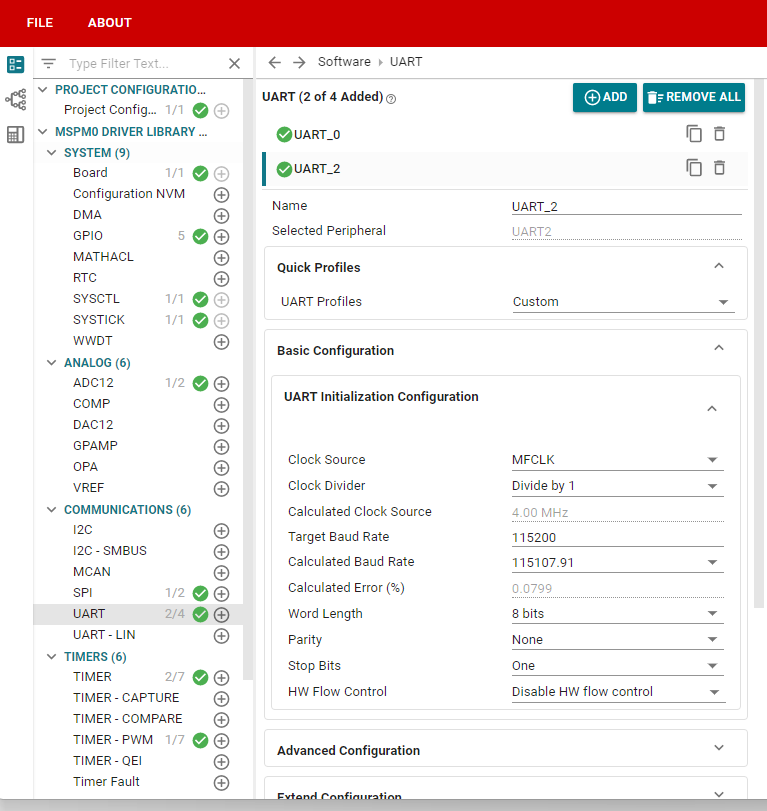Add a UART - LIN module
This screenshot has height=811, width=767.
click(221, 636)
